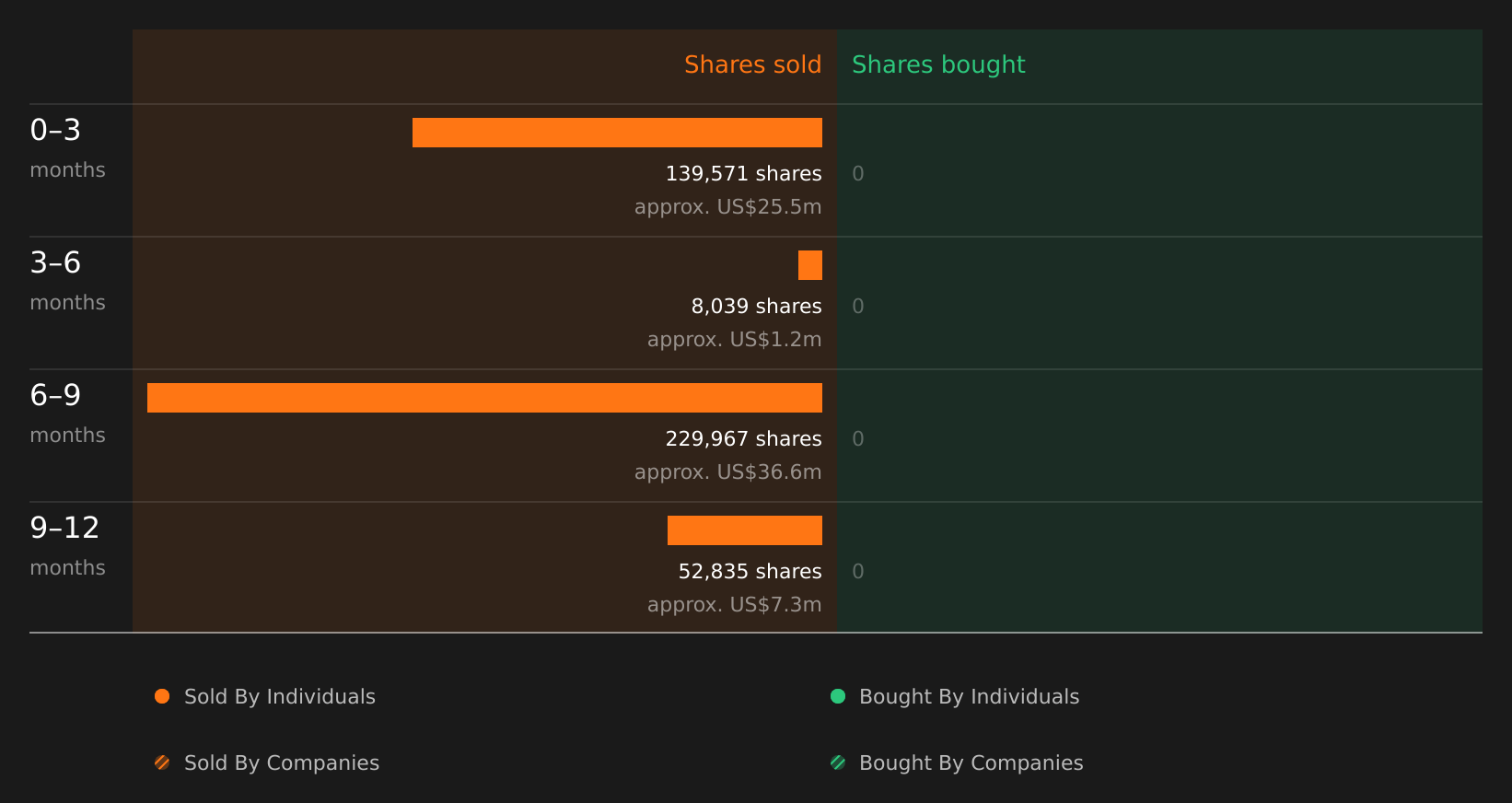1512x803 pixels.
Task: Select the Sold By Companies legend label
Action: click(282, 763)
